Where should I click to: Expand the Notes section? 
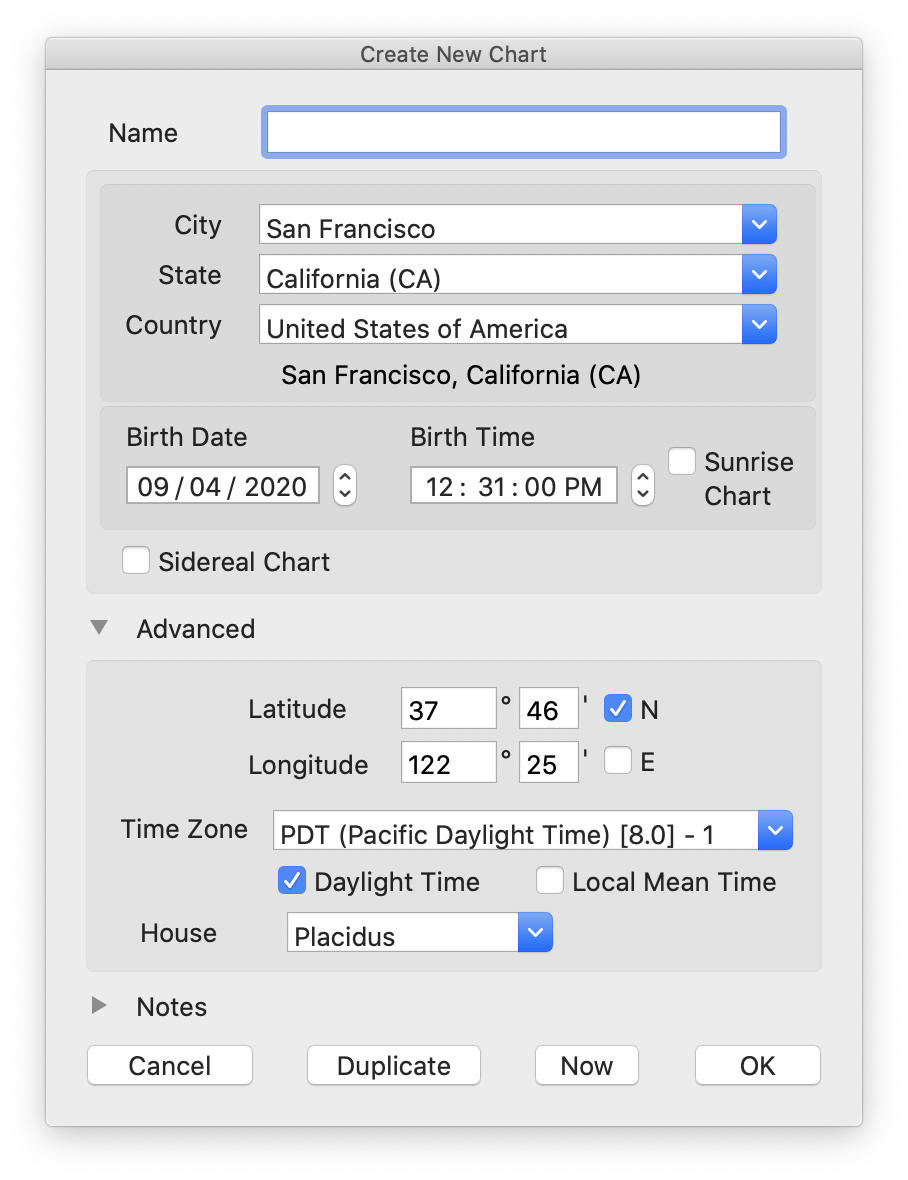[99, 1006]
